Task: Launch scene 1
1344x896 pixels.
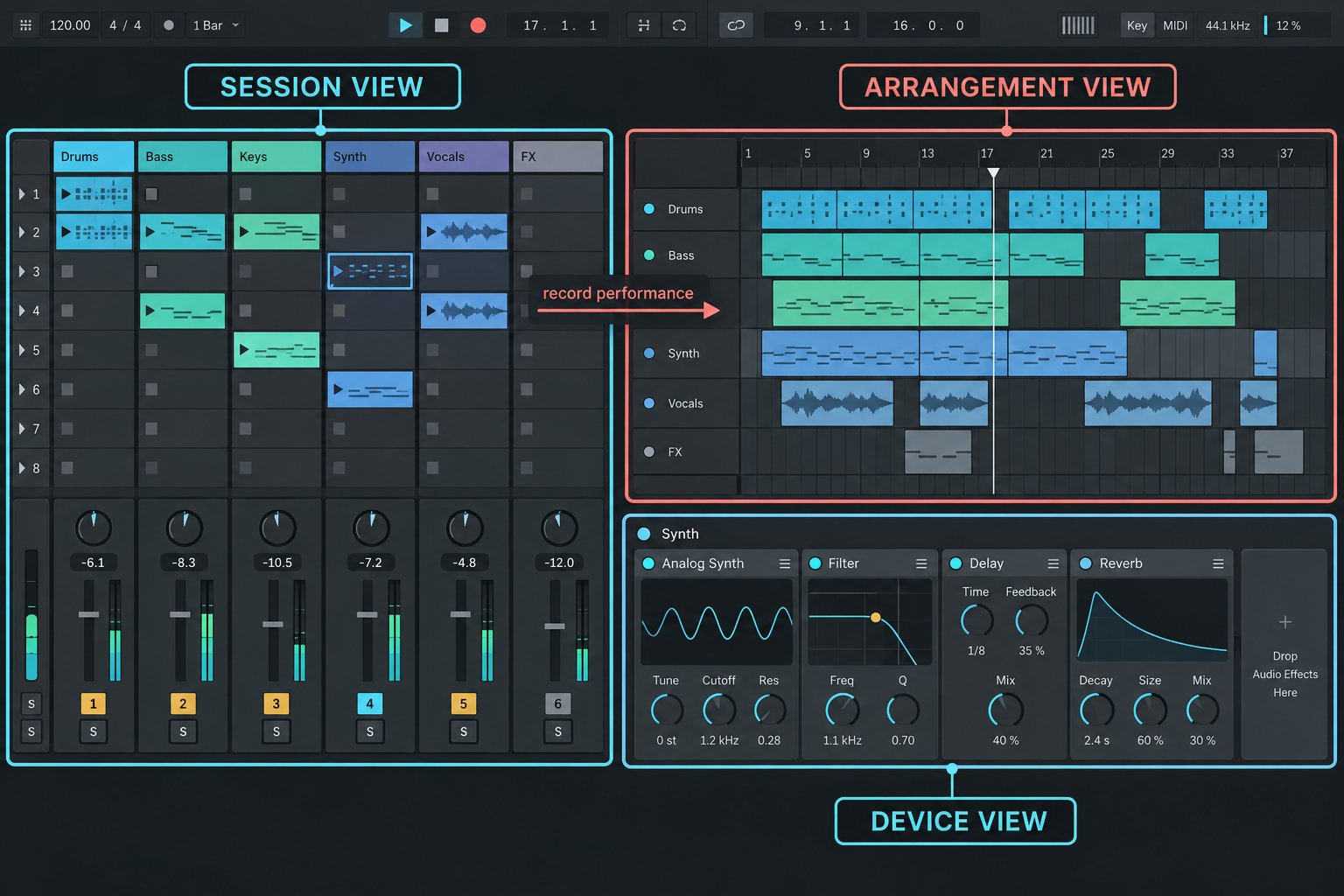Action: (x=22, y=194)
